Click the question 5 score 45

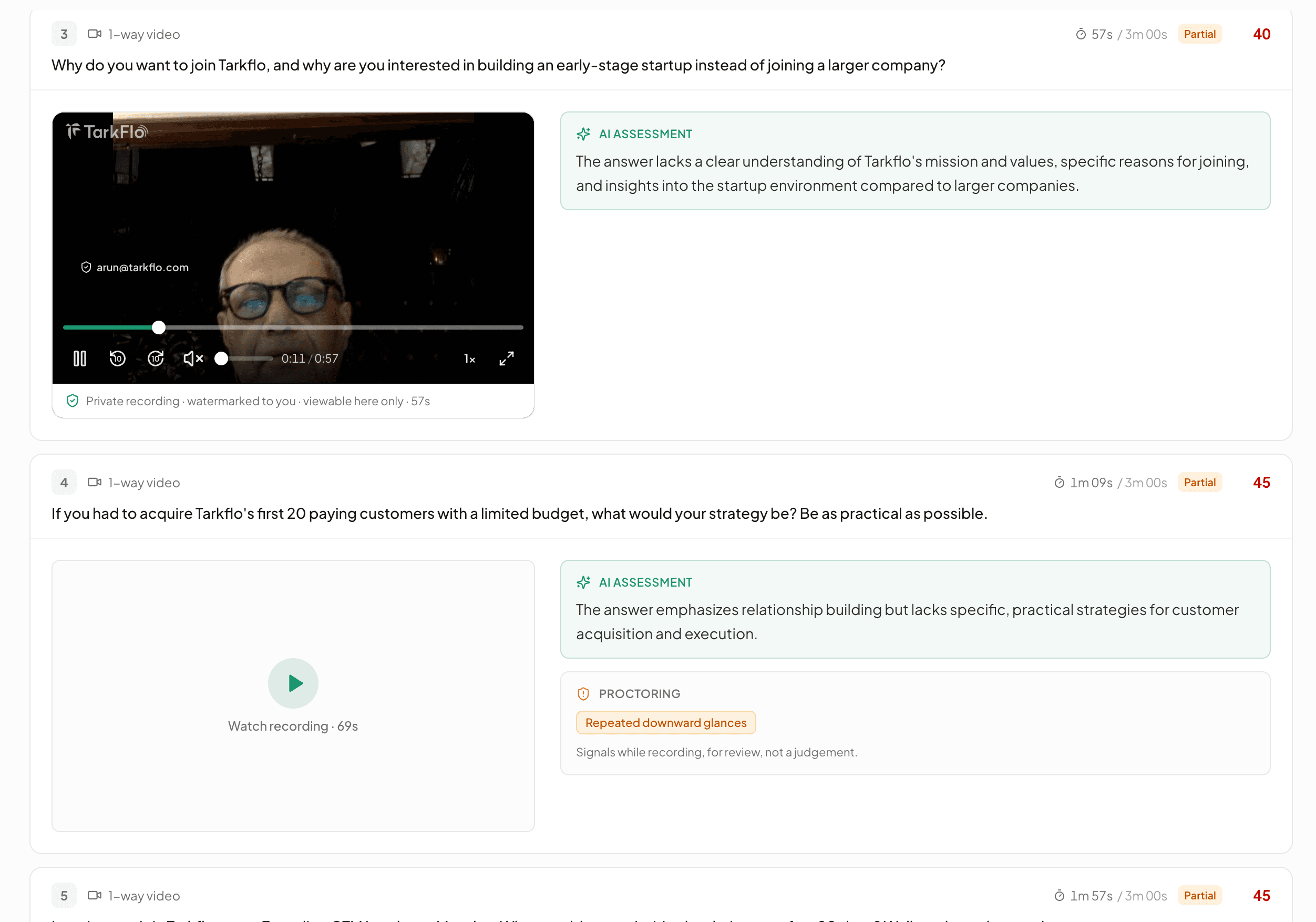pyautogui.click(x=1261, y=896)
